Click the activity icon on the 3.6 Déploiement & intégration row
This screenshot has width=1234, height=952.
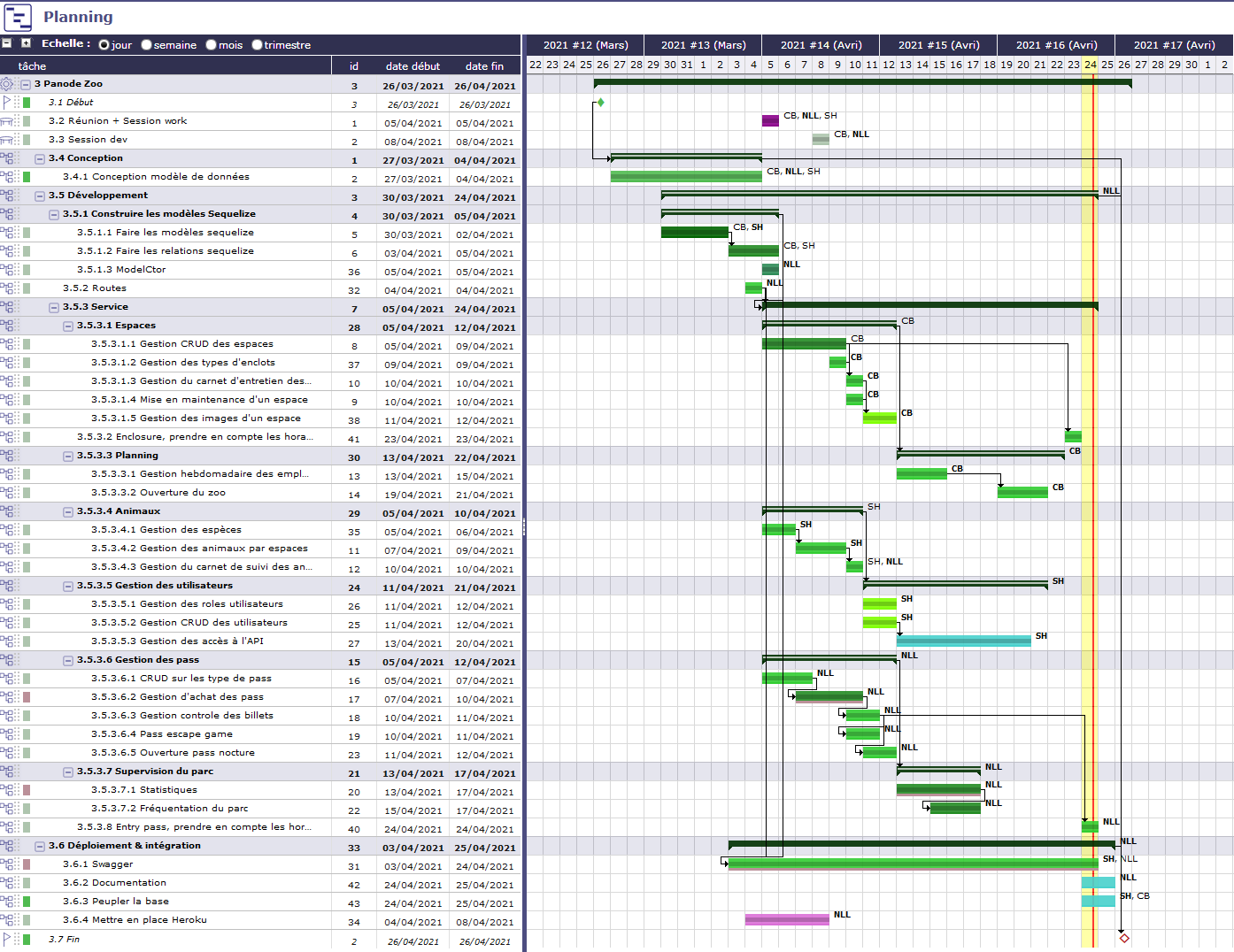[8, 846]
